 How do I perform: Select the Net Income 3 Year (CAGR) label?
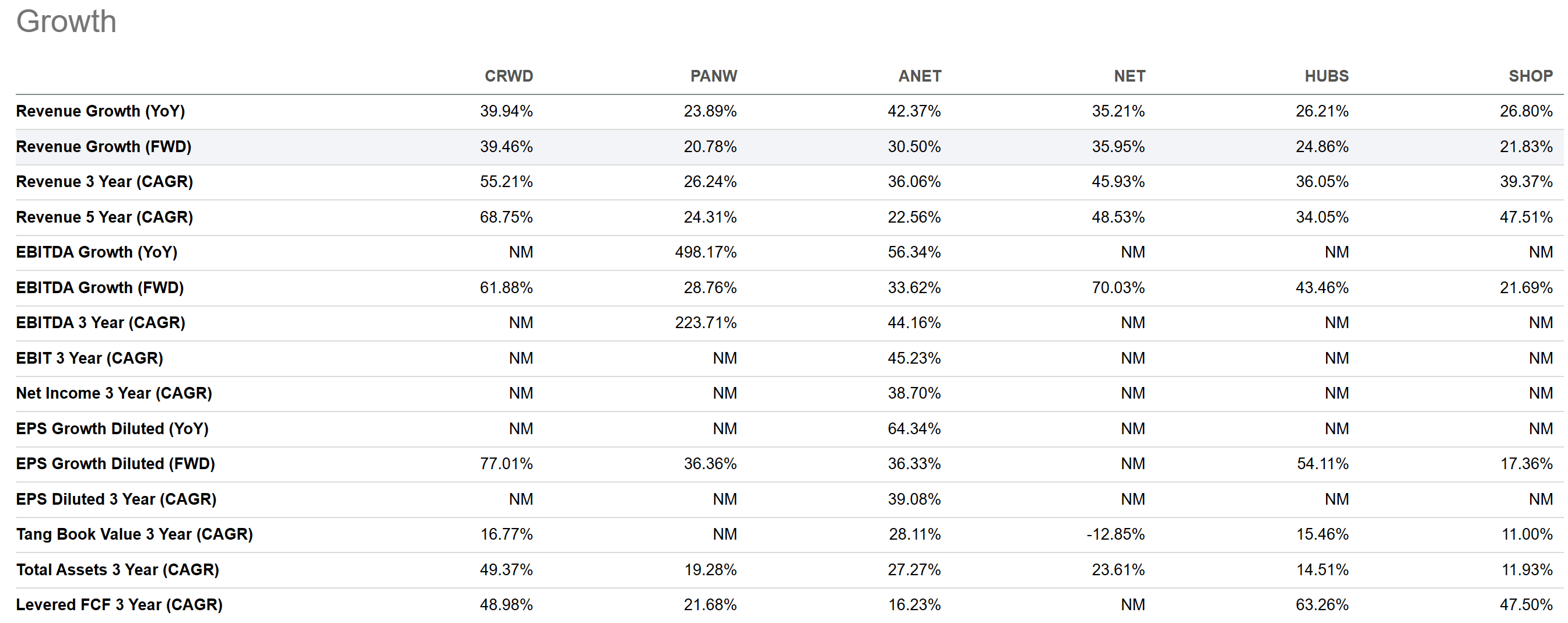pos(114,393)
